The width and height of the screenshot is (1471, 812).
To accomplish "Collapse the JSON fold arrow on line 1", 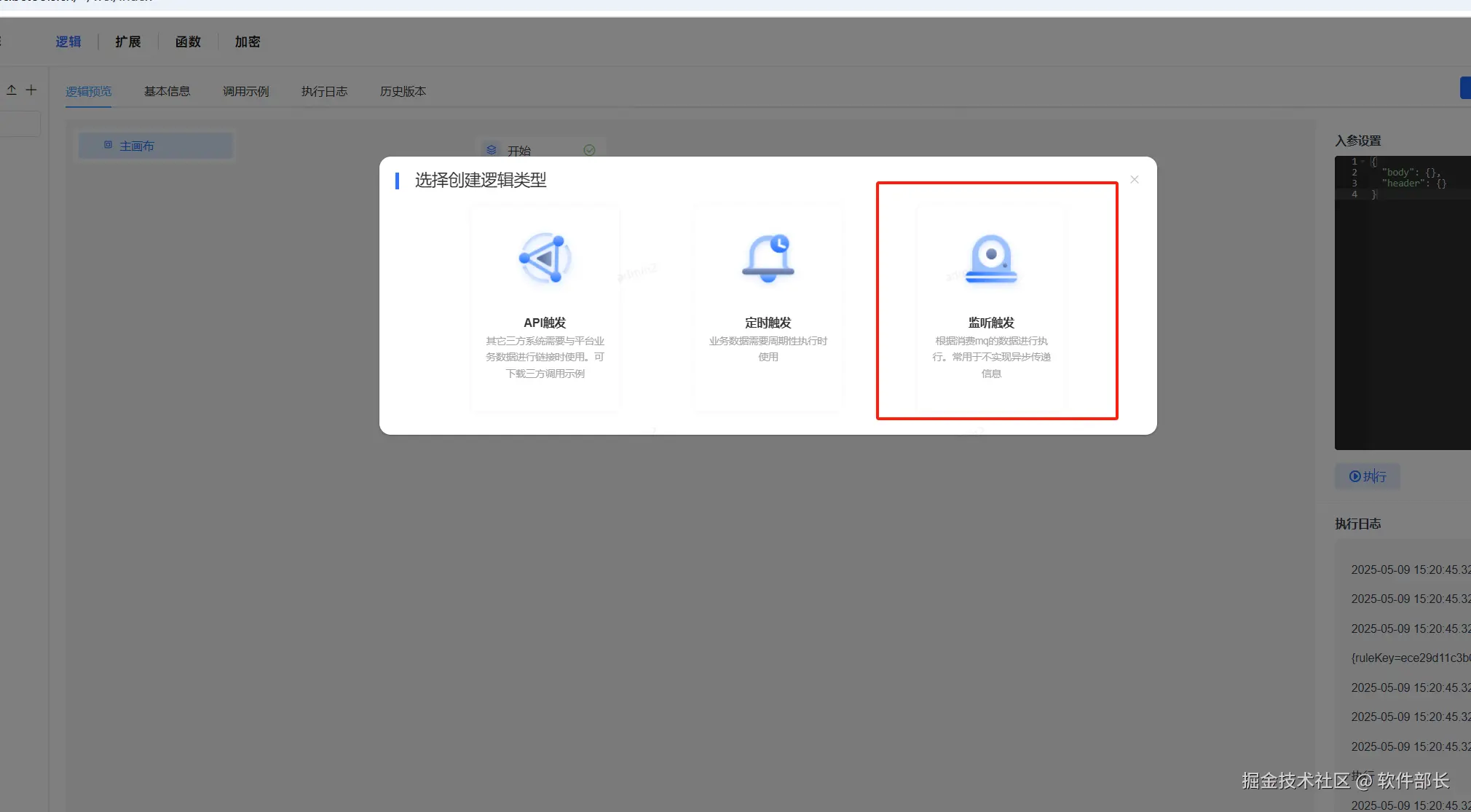I will (x=1363, y=162).
